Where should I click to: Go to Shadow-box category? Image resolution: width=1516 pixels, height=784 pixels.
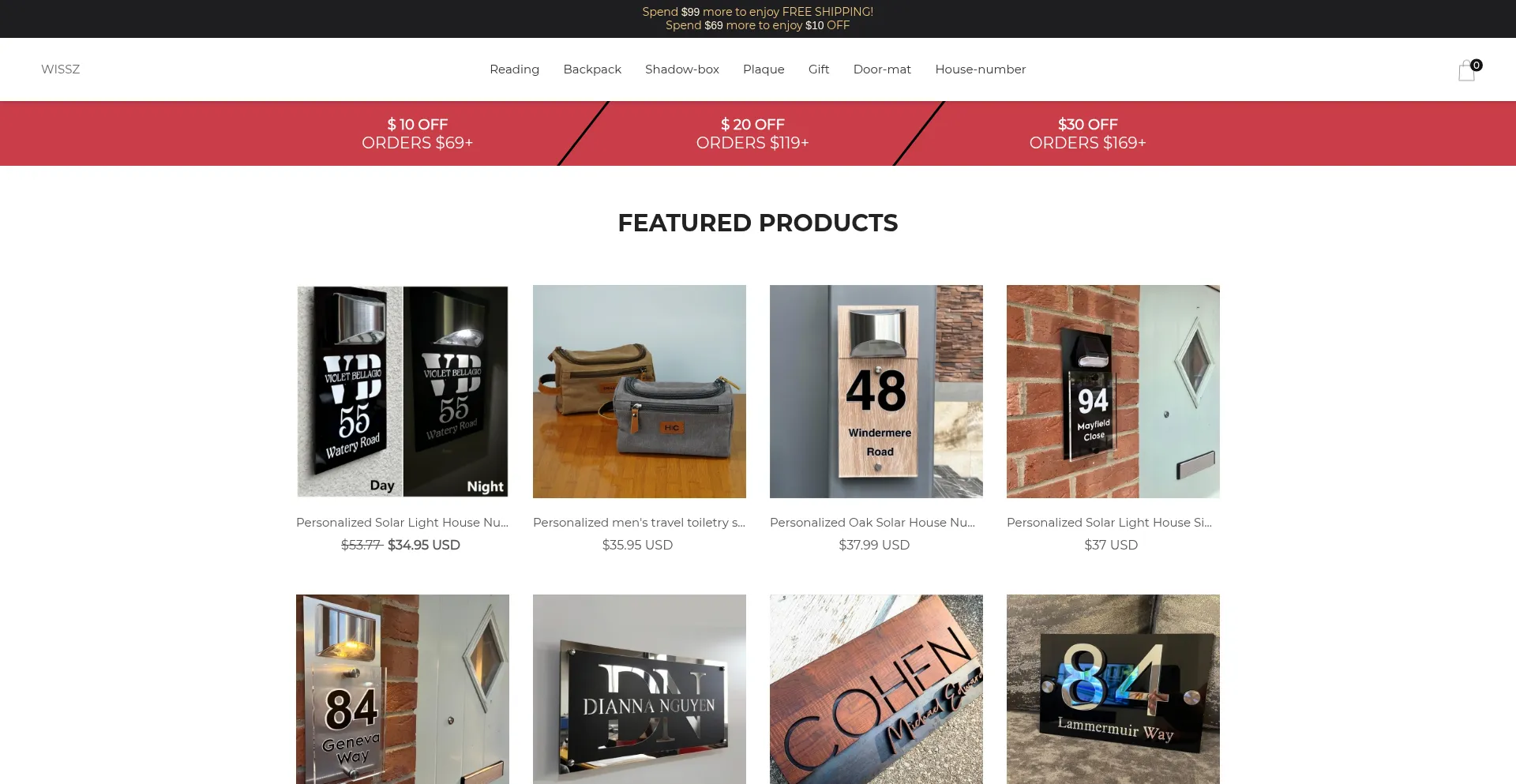point(682,69)
